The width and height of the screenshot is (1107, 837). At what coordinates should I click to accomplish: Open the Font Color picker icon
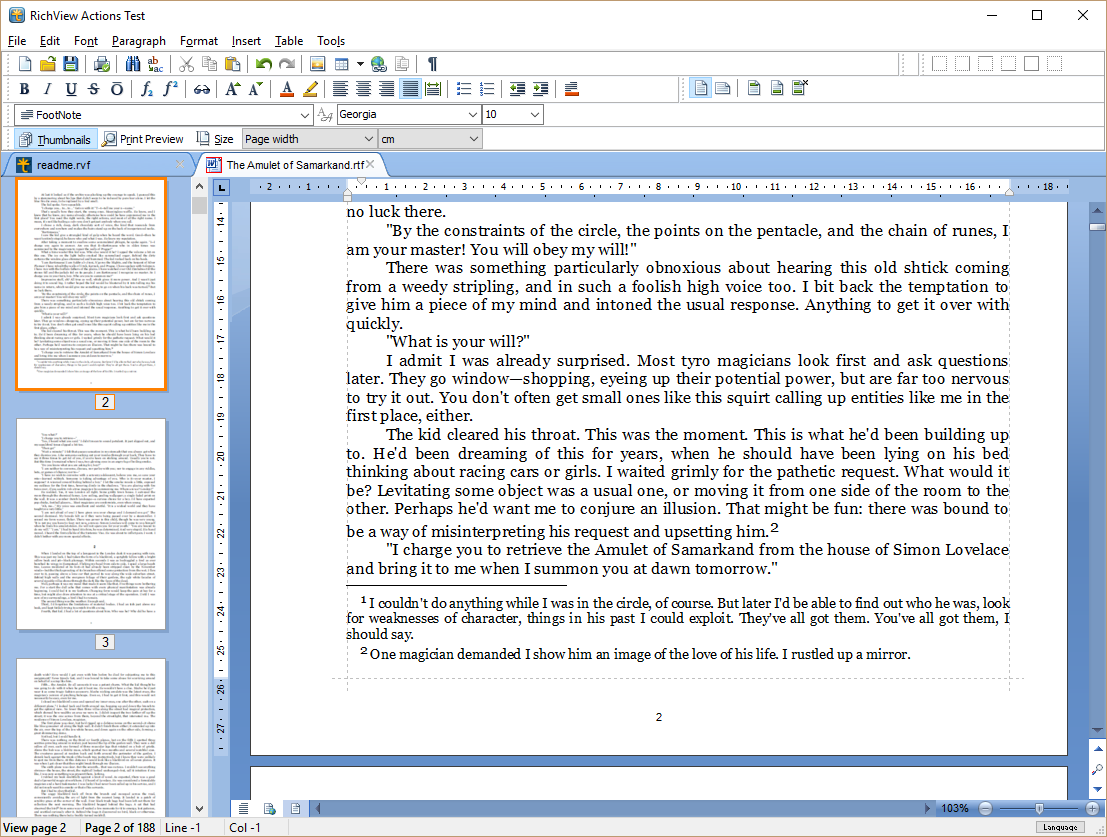pyautogui.click(x=286, y=89)
